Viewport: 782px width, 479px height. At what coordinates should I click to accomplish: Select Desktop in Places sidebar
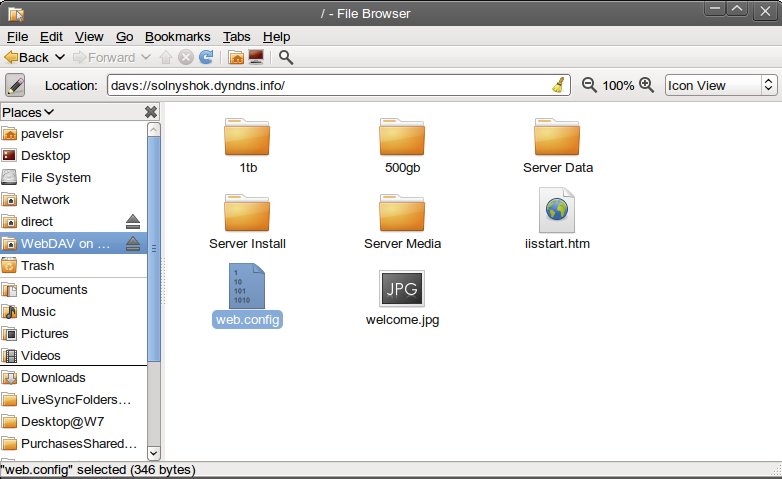(73, 156)
